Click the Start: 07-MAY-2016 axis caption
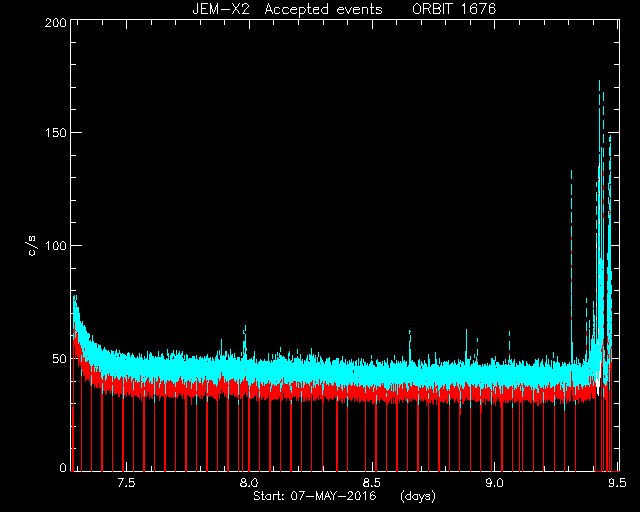The height and width of the screenshot is (512, 640). click(315, 496)
